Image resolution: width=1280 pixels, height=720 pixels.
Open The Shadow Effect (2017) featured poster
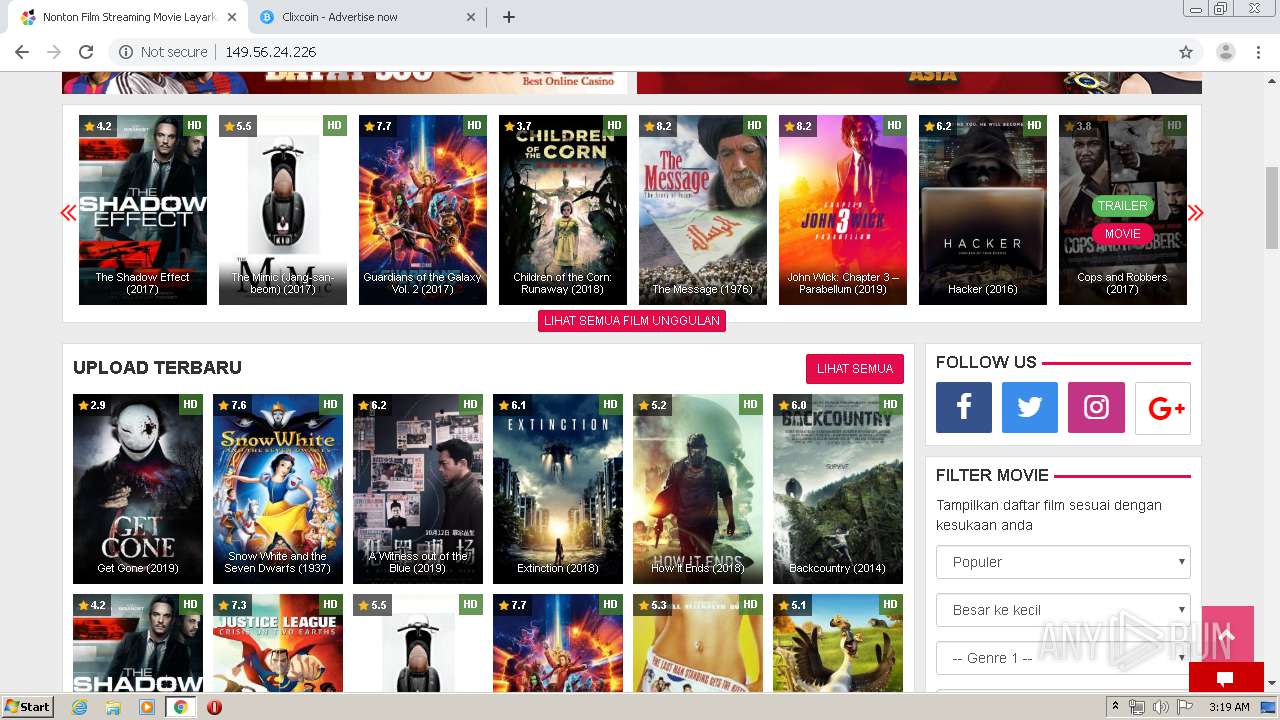tap(143, 210)
